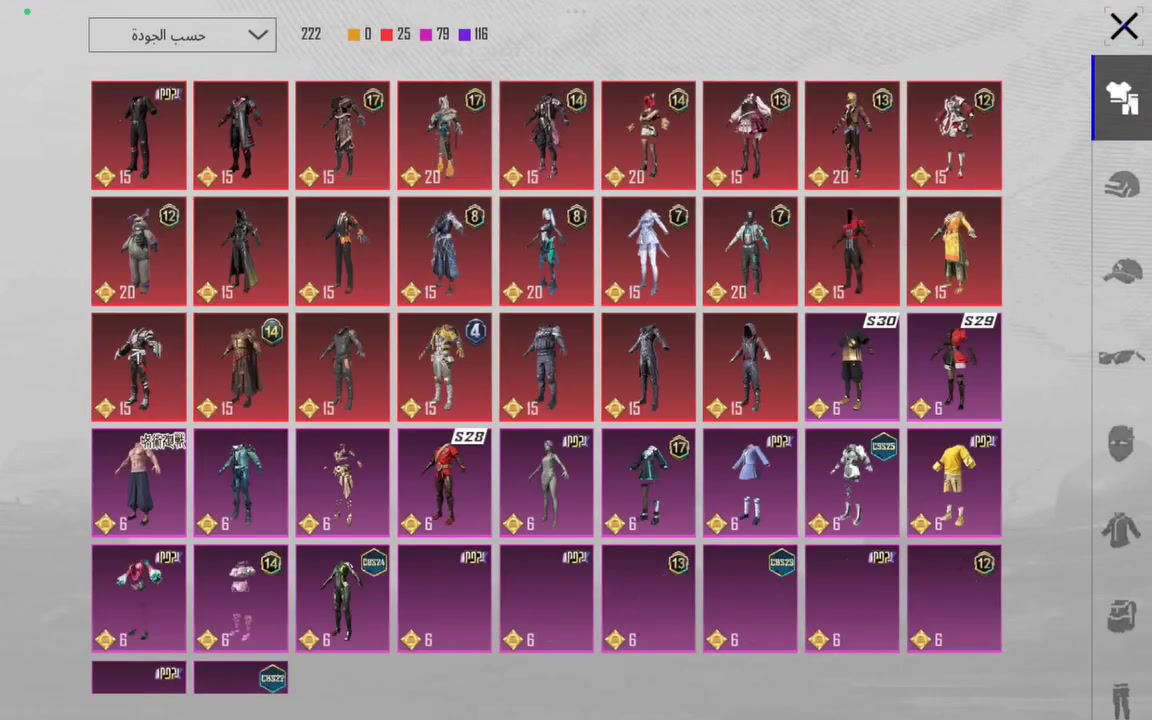1152x720 pixels.
Task: Select the white outfit with badge 7
Action: pos(648,251)
